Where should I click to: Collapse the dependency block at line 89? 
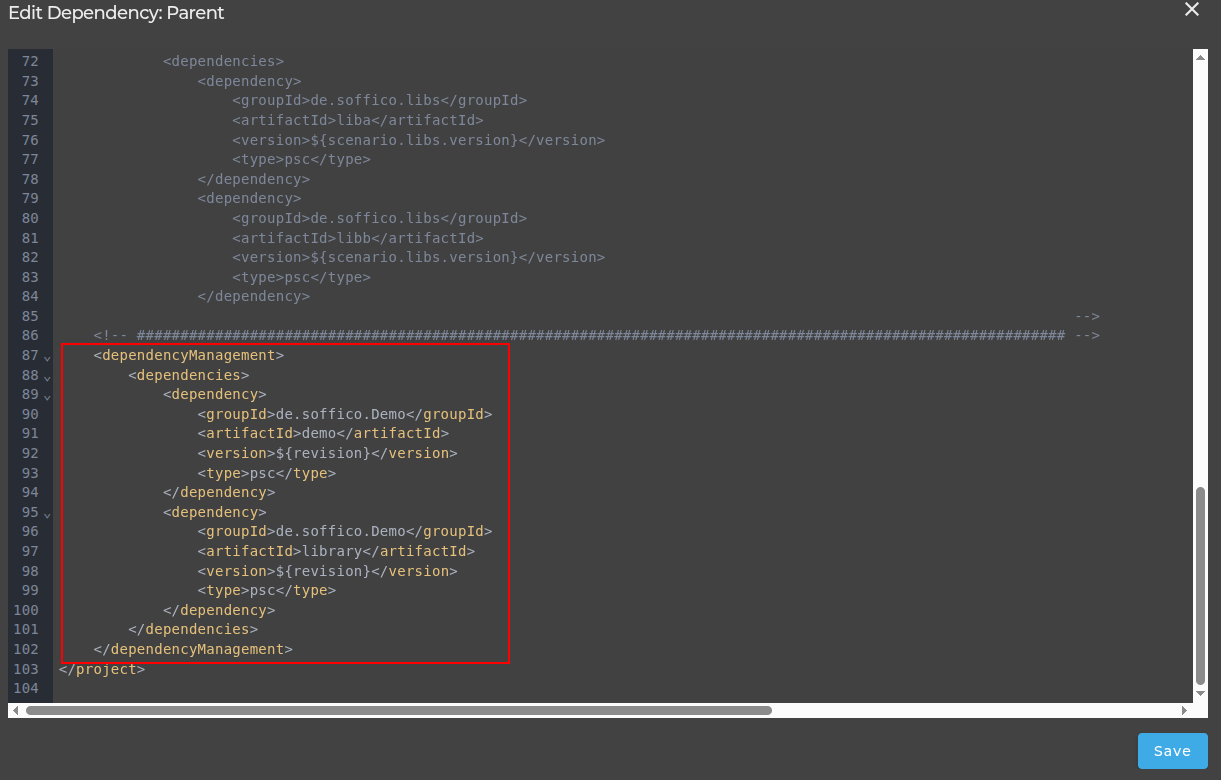(47, 396)
